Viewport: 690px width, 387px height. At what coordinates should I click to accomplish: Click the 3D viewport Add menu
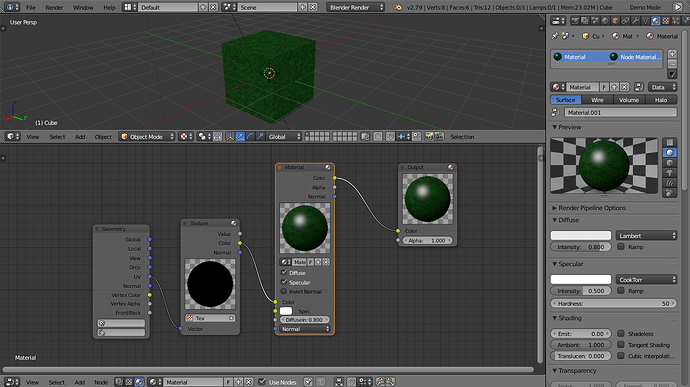[80, 137]
